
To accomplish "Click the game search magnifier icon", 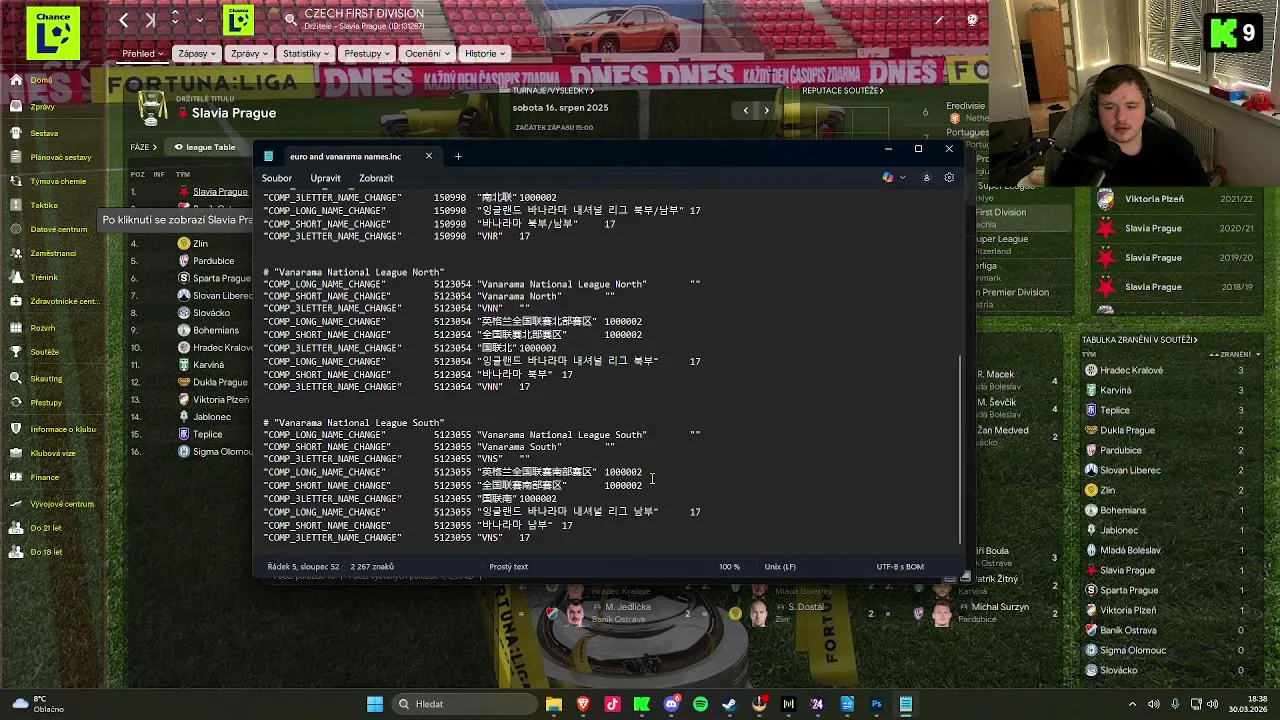I will coord(290,19).
